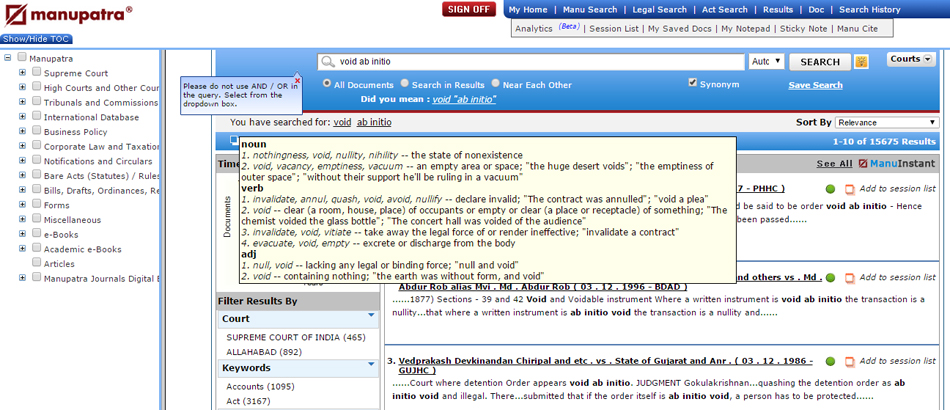Expand the e-Books tree node
Screen dimensions: 950x410
coord(22,234)
